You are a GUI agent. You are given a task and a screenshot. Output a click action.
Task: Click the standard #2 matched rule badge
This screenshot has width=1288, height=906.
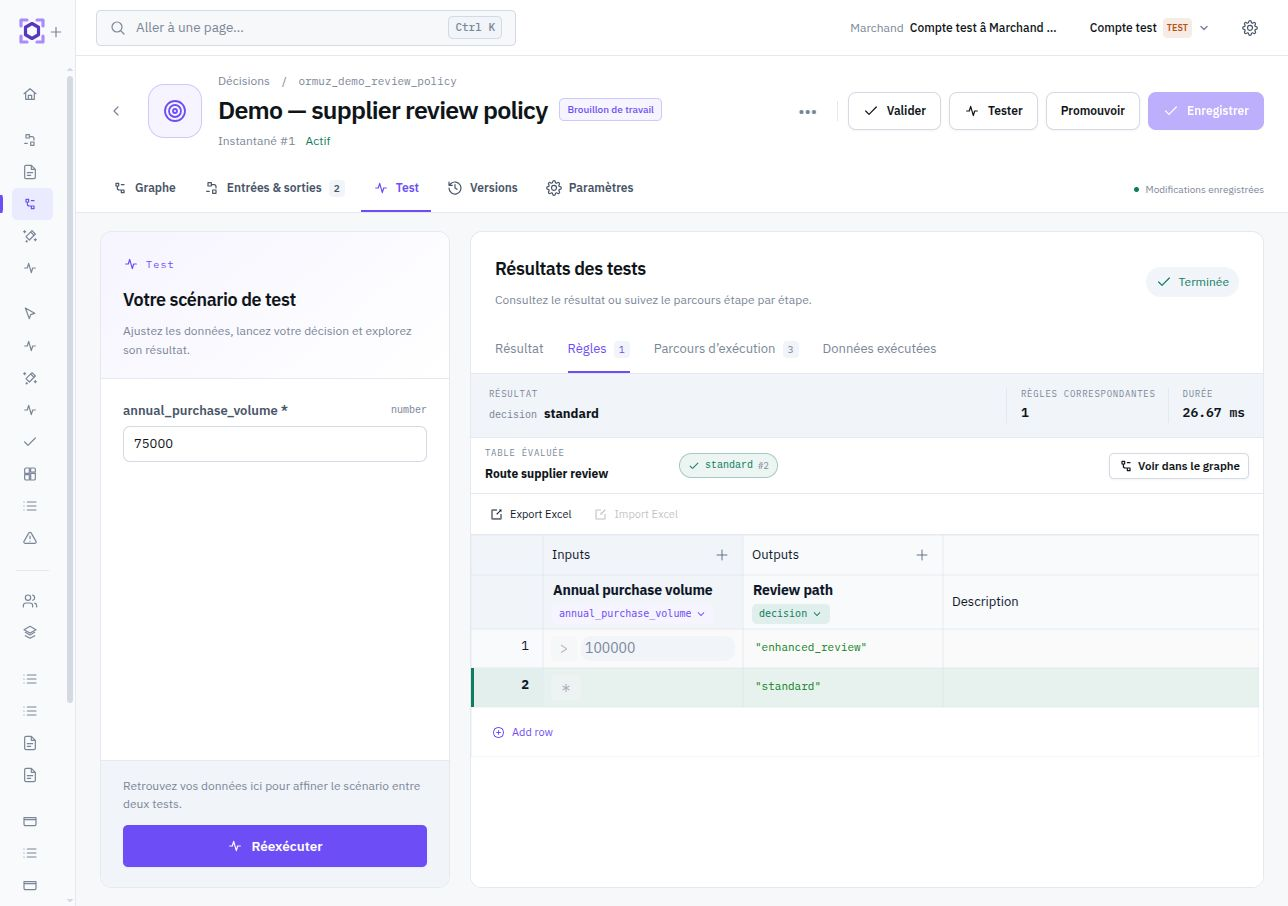tap(728, 465)
